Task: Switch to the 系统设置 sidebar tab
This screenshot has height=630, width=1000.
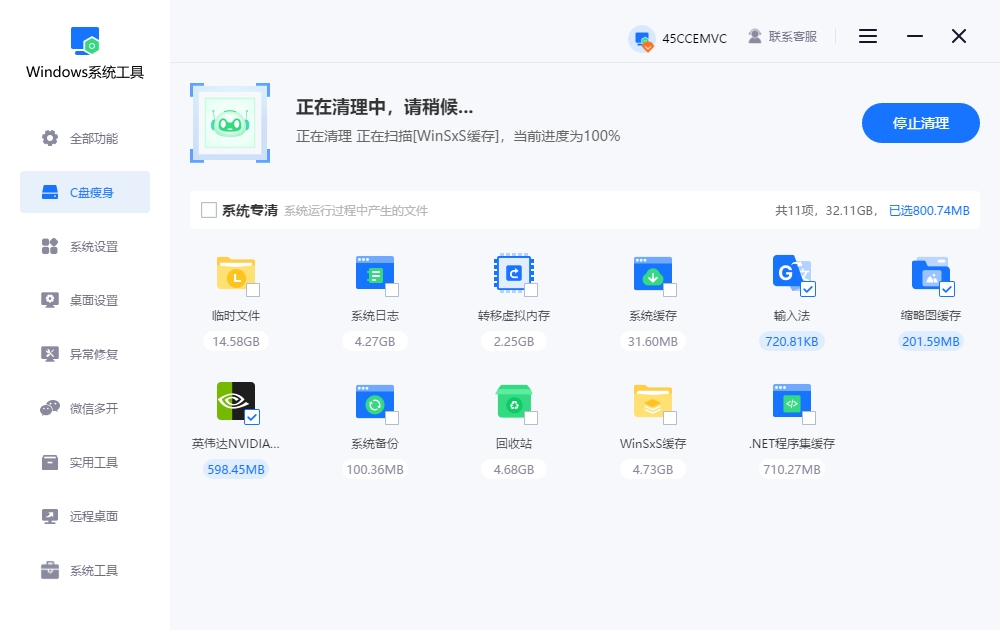Action: [84, 246]
